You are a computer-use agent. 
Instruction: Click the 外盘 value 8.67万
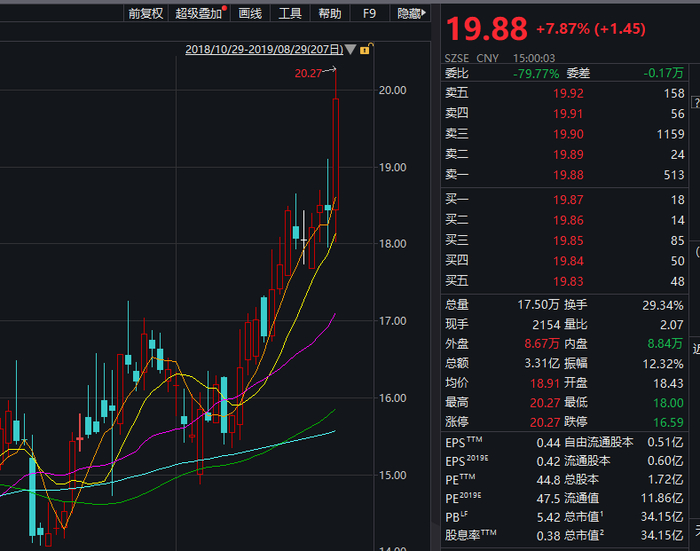542,344
